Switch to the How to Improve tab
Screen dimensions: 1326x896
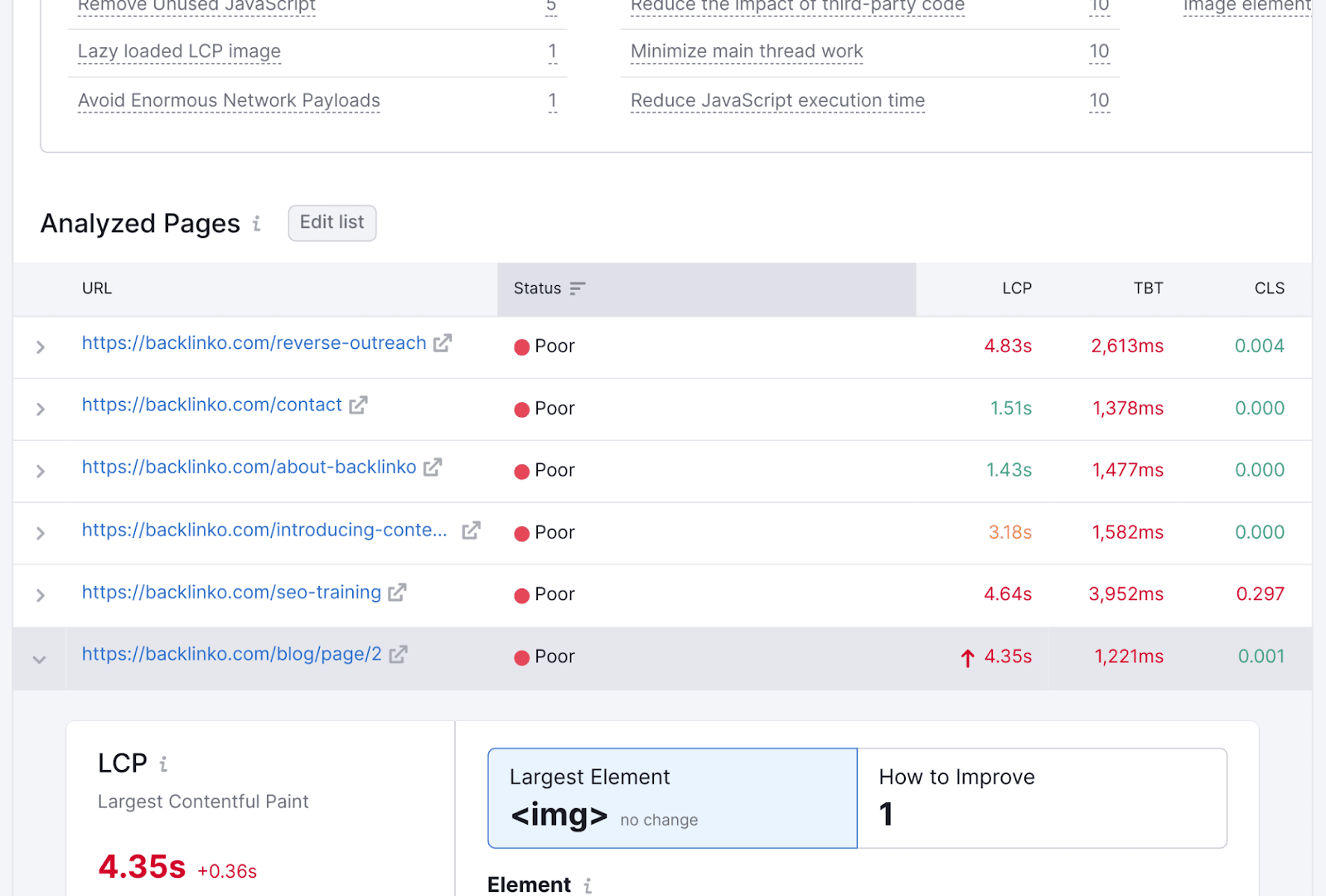click(x=1042, y=798)
